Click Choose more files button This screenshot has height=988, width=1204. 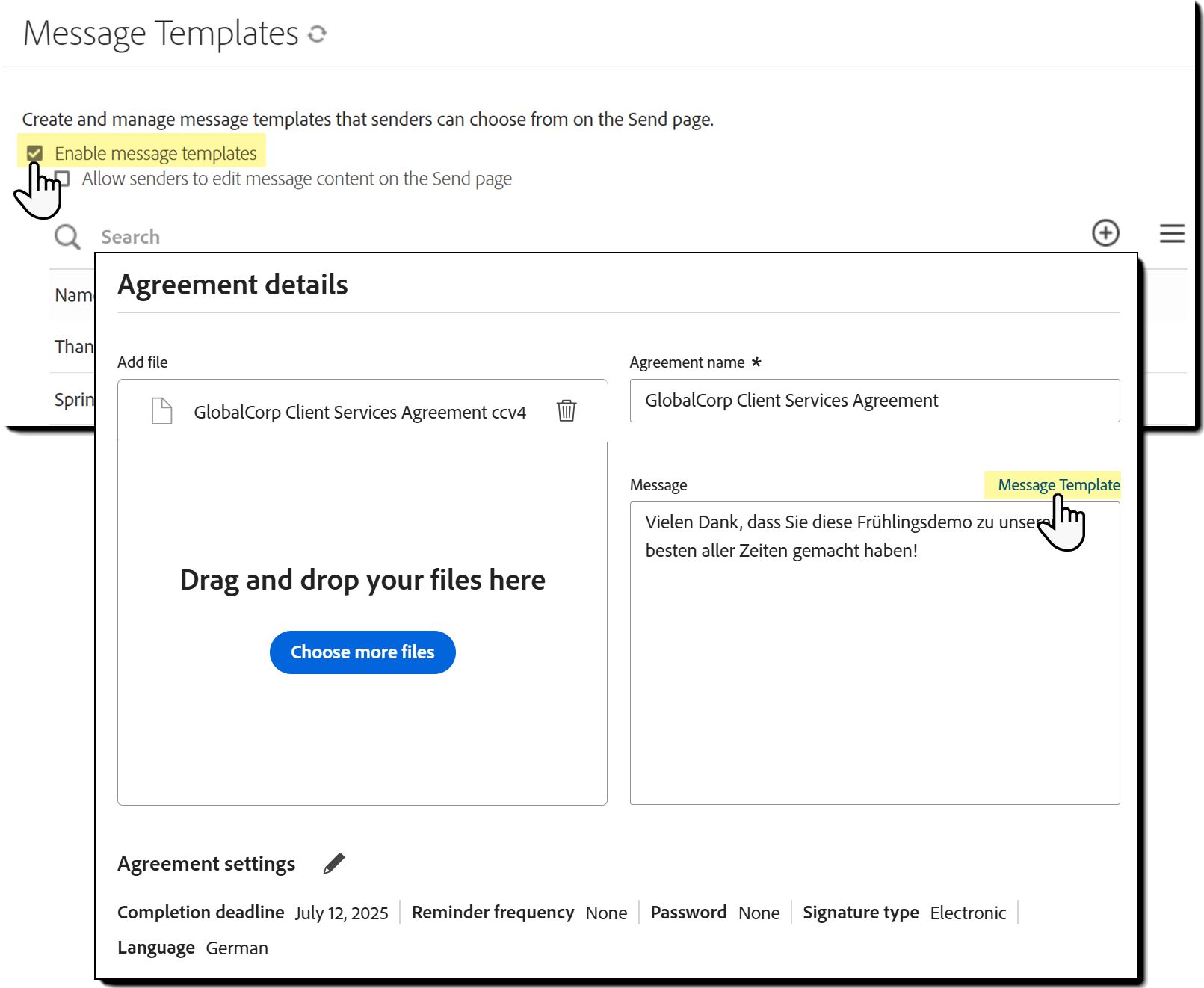tap(362, 652)
